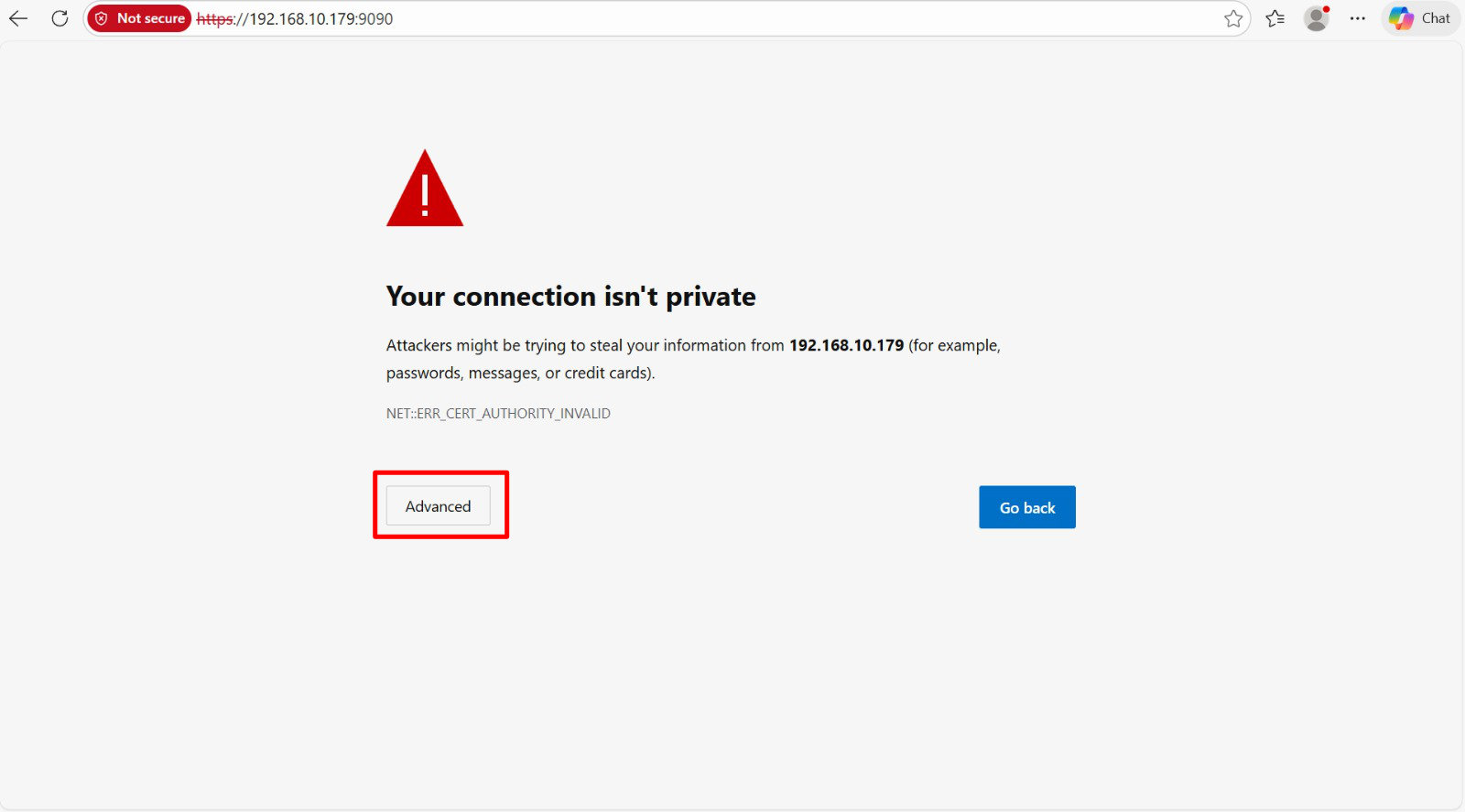Click the NET::ERR_CERT_AUTHORITY_INVALID error code
This screenshot has height=812, width=1465.
pos(498,414)
